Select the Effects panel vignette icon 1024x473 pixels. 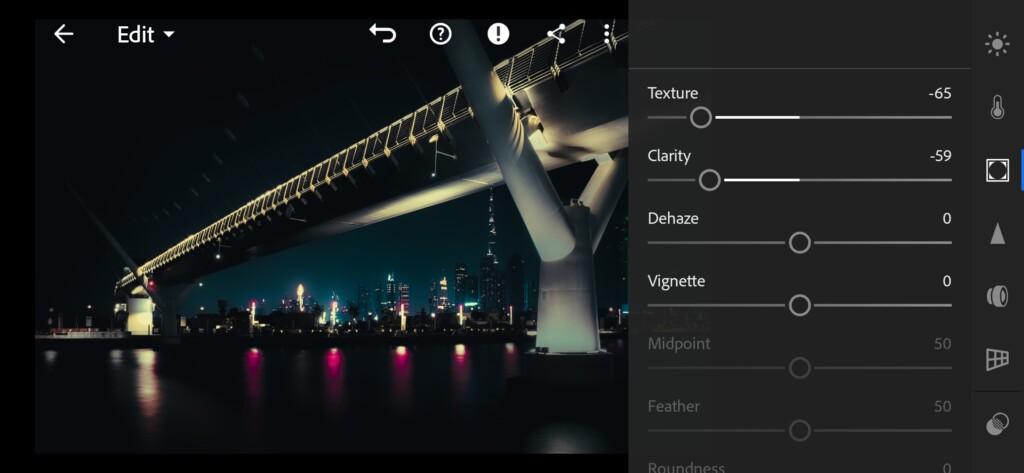pos(997,170)
